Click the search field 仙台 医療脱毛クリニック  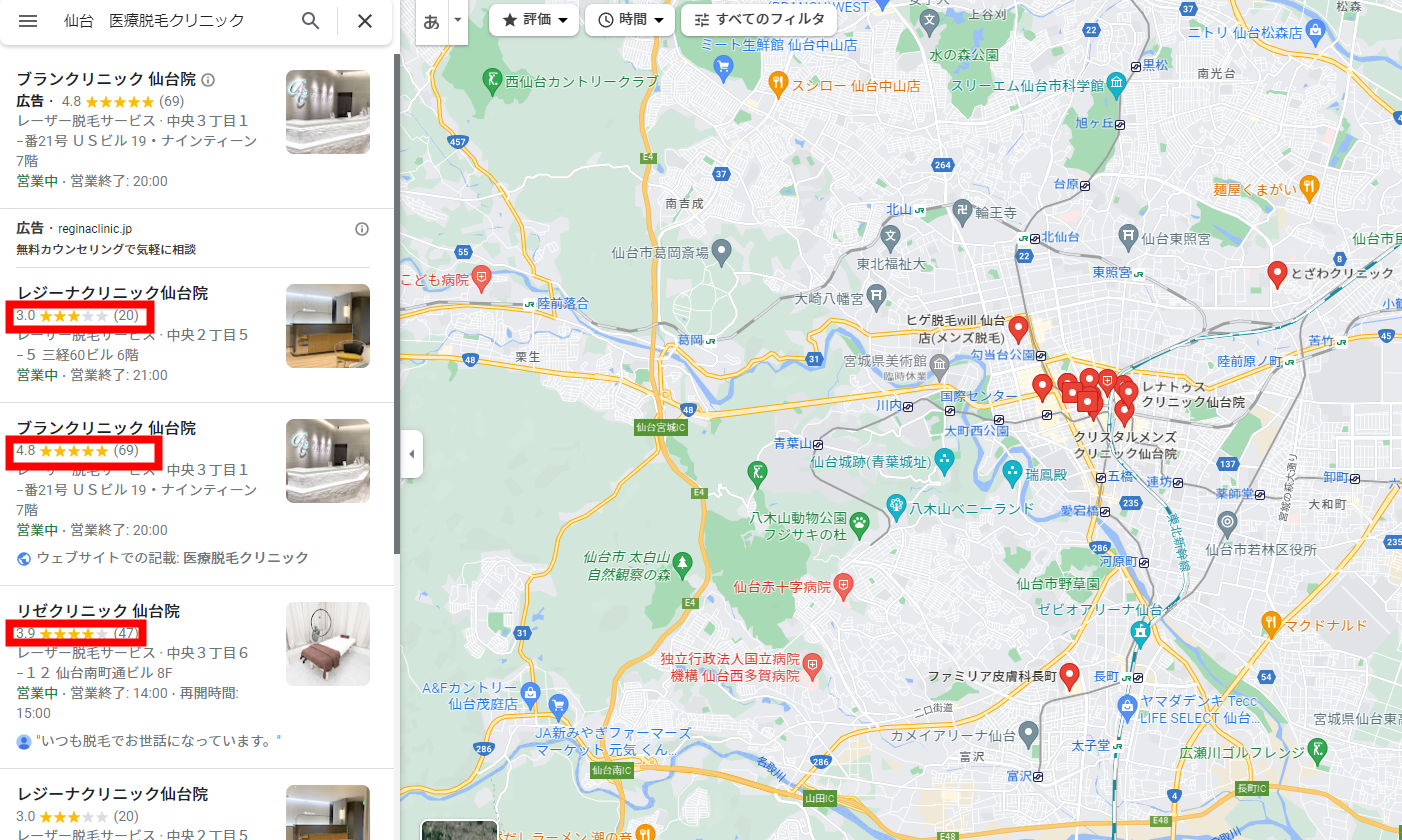(x=170, y=21)
